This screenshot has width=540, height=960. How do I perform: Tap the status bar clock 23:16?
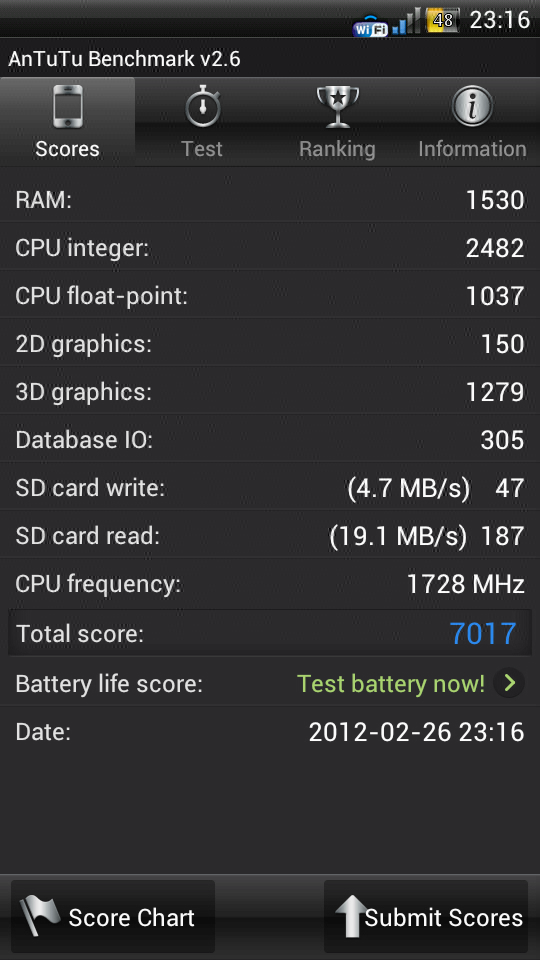[x=500, y=20]
